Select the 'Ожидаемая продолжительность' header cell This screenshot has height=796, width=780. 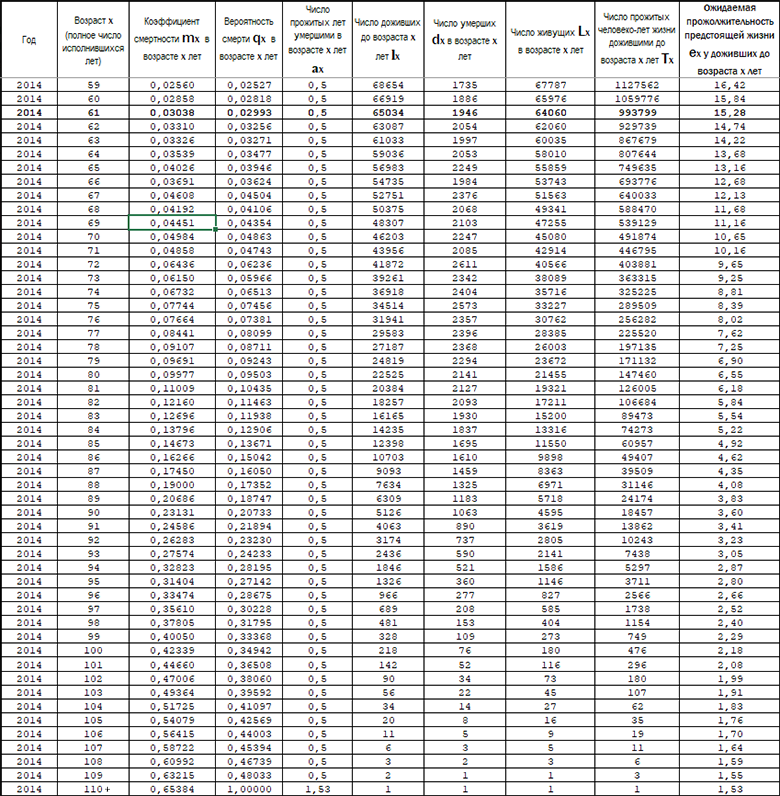[x=729, y=40]
